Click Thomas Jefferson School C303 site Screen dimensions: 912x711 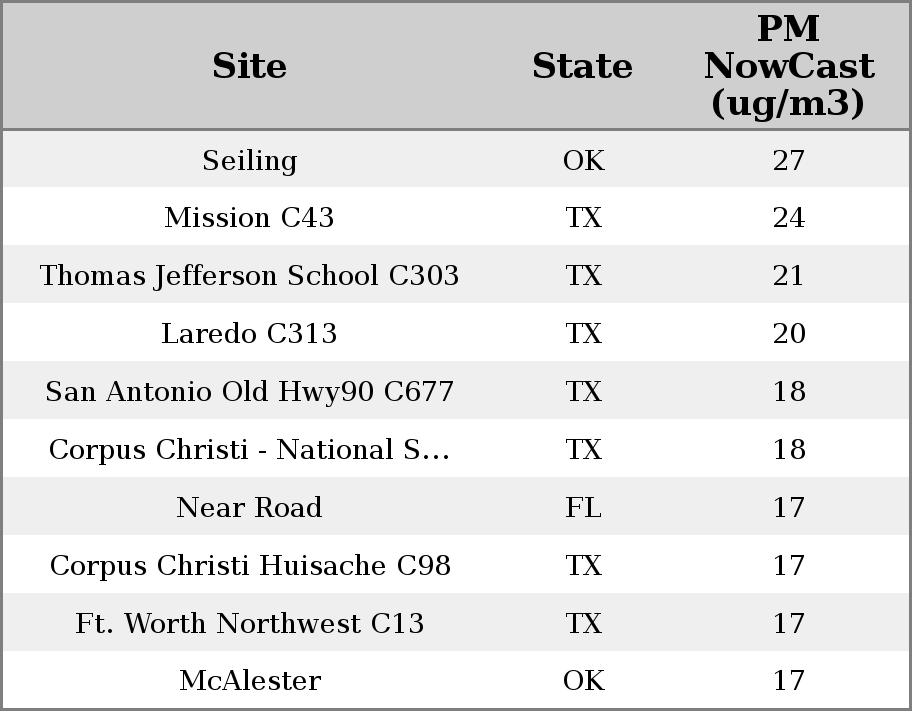click(x=249, y=276)
